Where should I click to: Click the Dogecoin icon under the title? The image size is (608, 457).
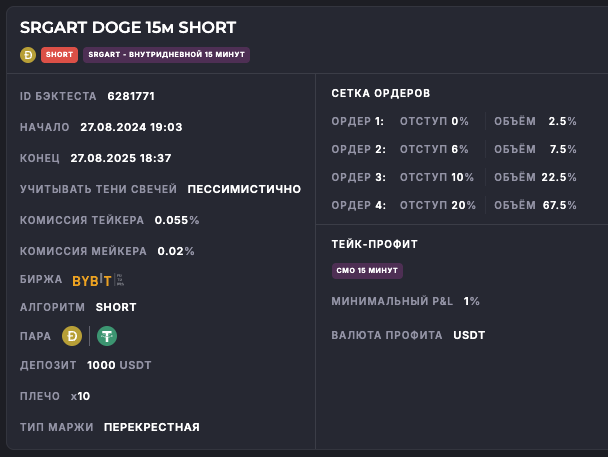[x=28, y=54]
